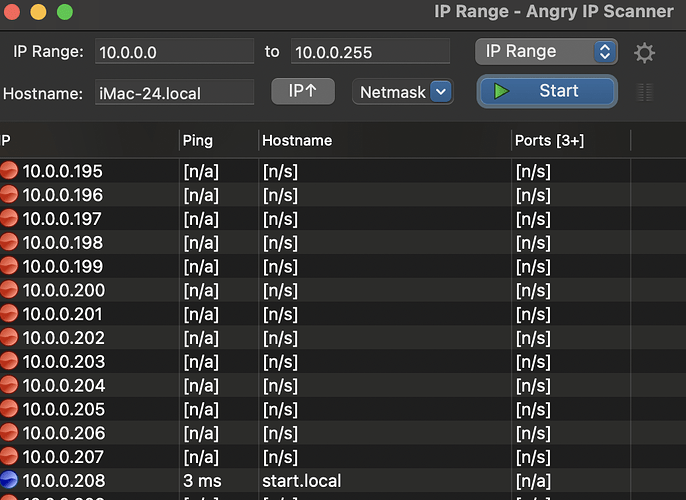Select the row for 10.0.0.195
This screenshot has height=500, width=686.
(x=343, y=171)
